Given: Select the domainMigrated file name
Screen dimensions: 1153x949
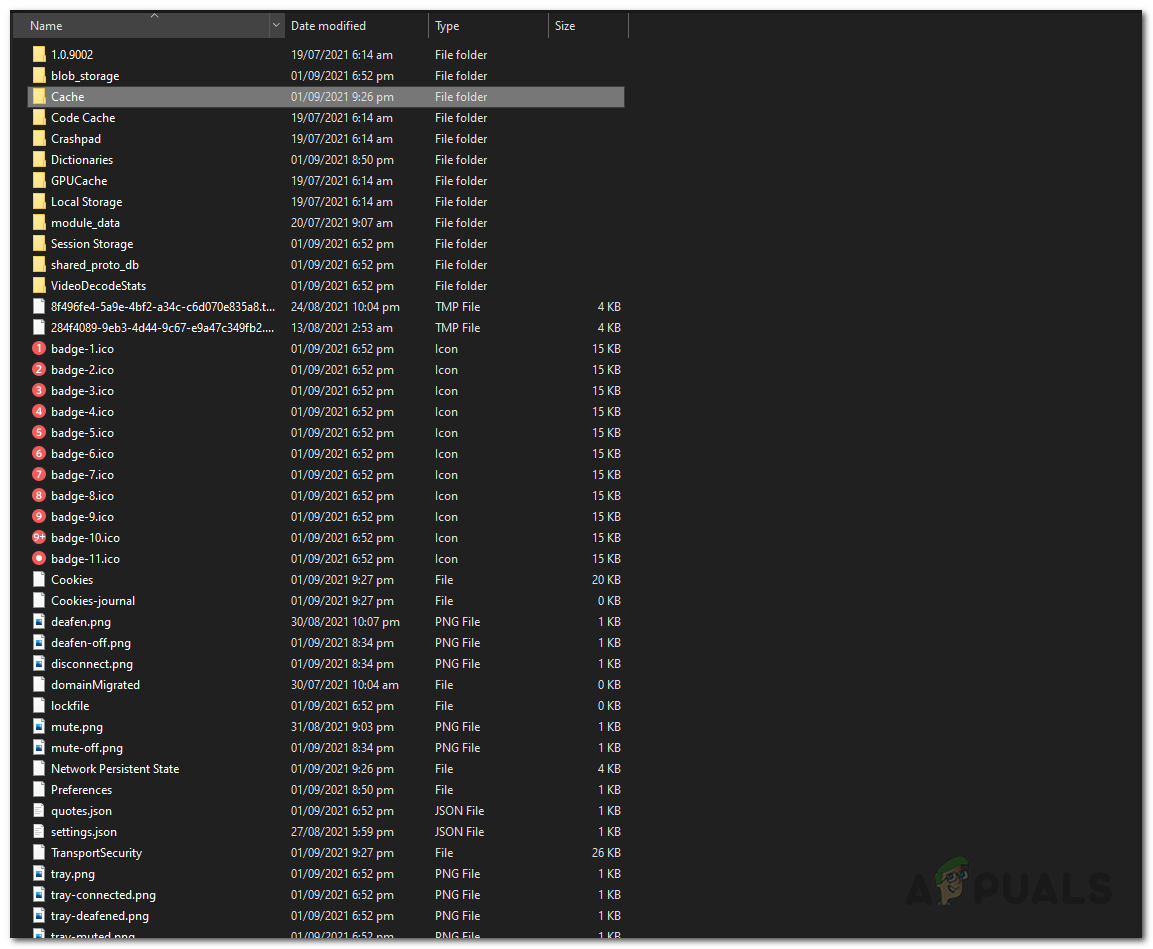Looking at the screenshot, I should [95, 685].
